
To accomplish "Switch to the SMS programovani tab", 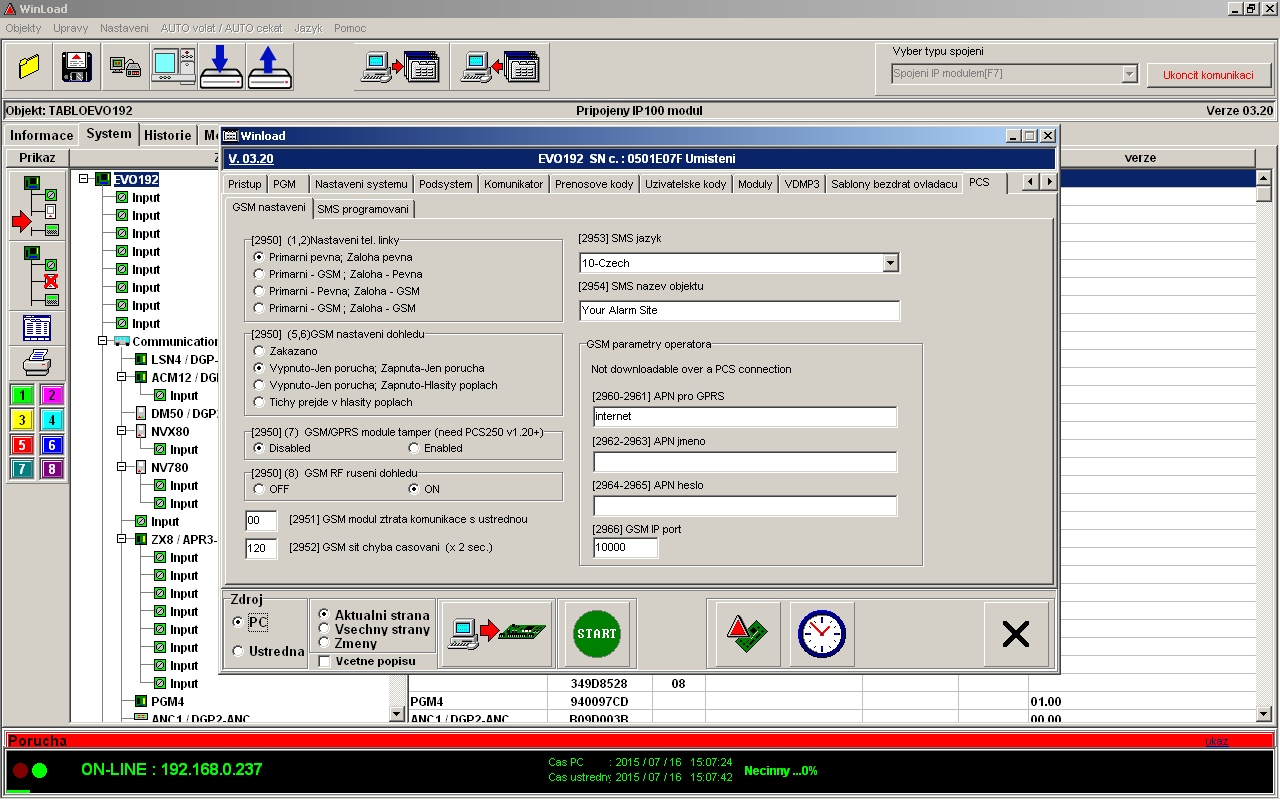I will click(x=362, y=209).
